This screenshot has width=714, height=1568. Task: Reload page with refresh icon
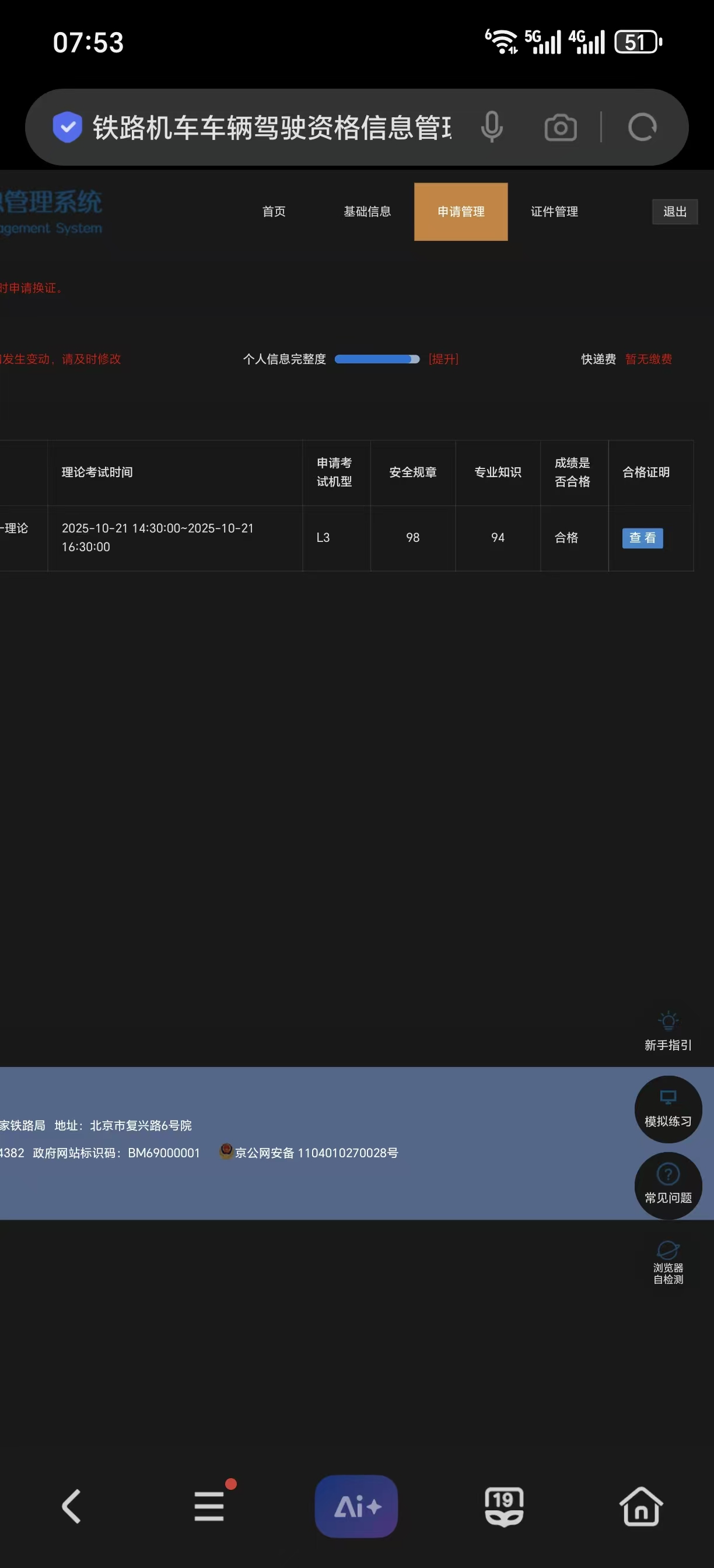coord(642,127)
